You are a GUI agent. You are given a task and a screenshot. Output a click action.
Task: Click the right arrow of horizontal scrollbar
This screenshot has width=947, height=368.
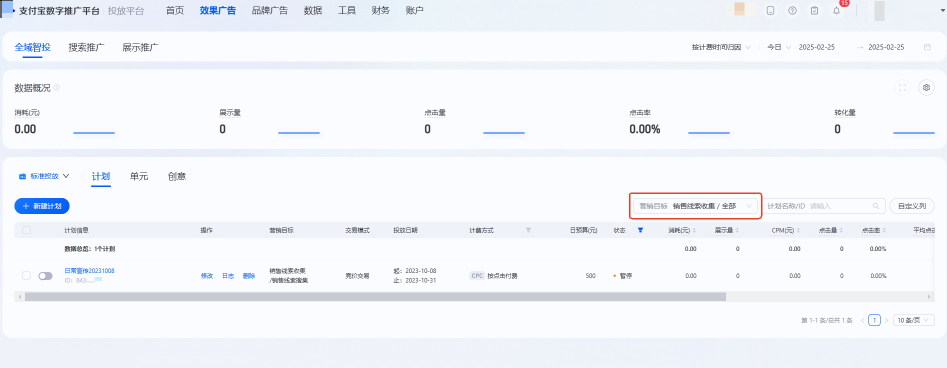(x=930, y=297)
